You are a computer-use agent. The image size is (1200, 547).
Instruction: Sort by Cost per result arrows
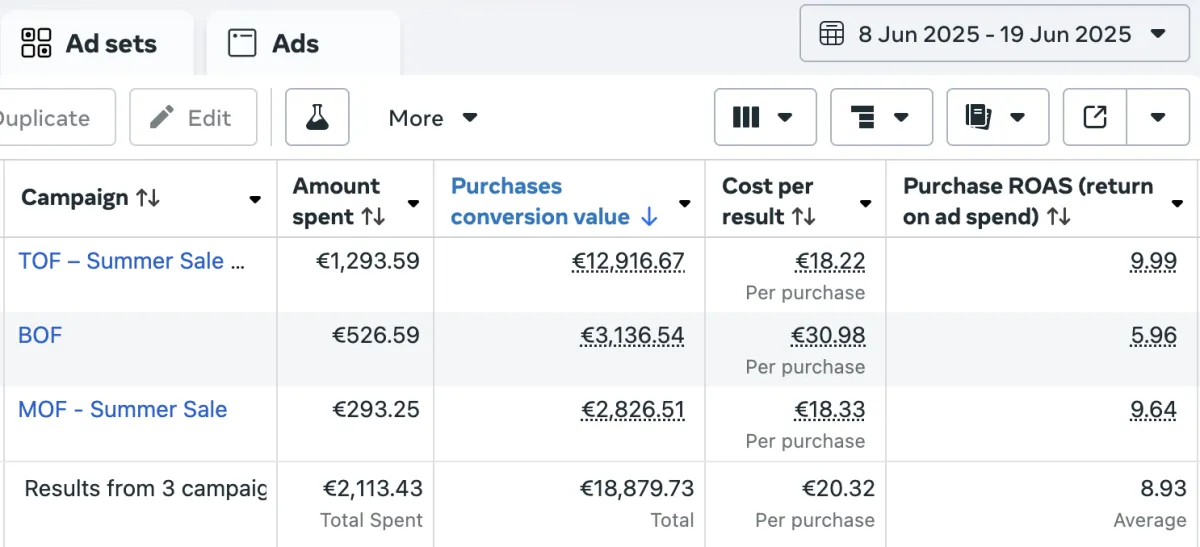click(x=803, y=217)
